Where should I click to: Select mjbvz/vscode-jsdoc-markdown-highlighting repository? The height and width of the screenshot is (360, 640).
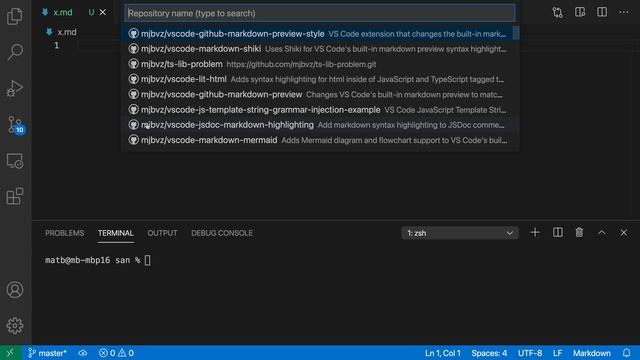point(320,125)
